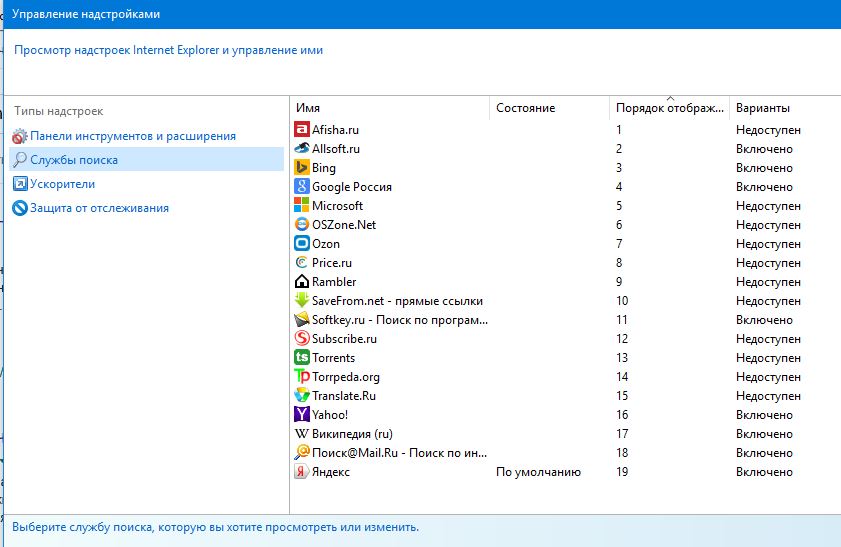Open the Ускорители category

click(x=62, y=184)
